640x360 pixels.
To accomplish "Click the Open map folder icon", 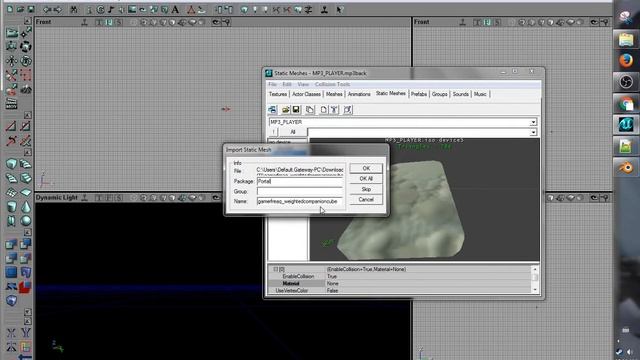I will [x=20, y=9].
